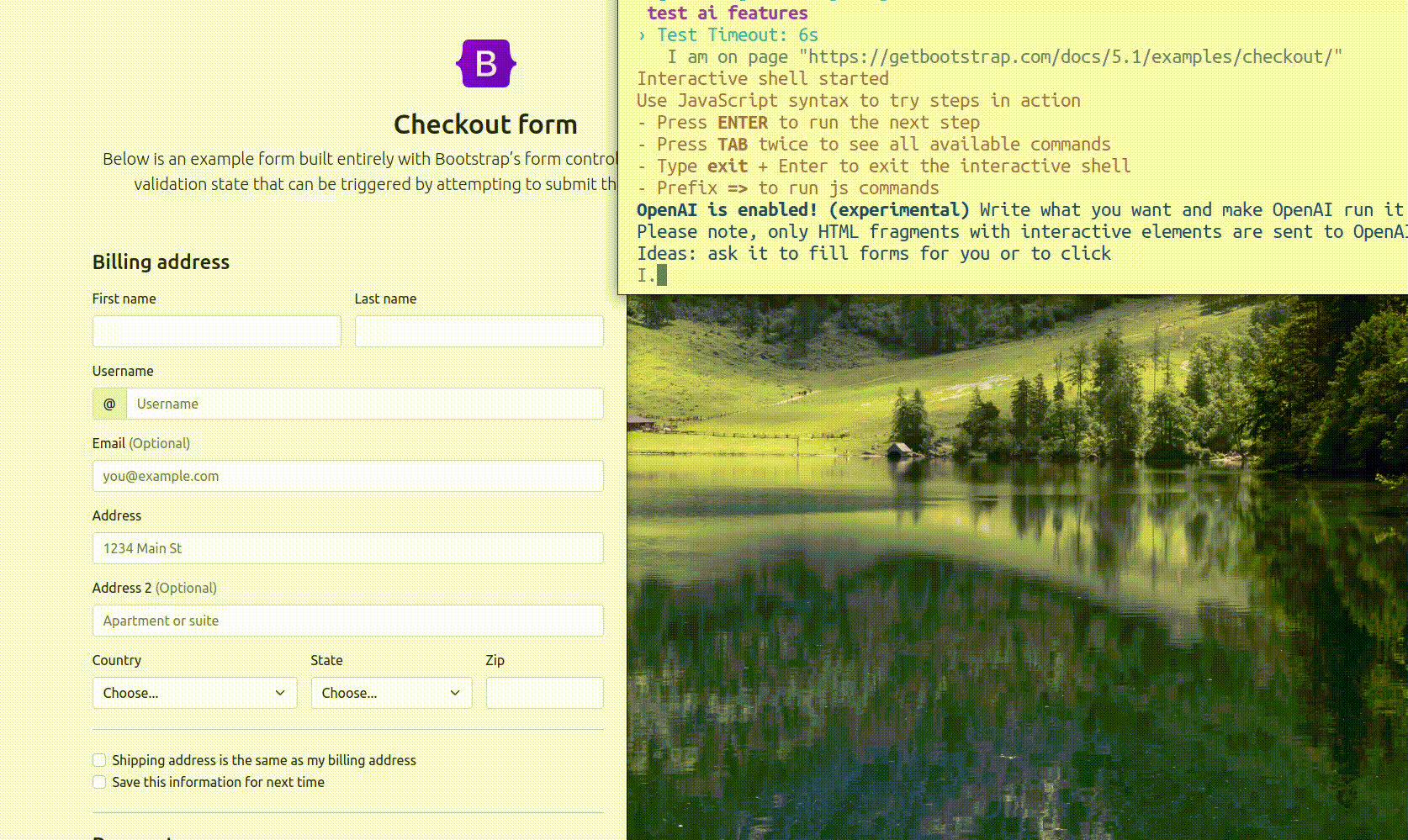Click the getbootstrap.com checkout URL in terminal
This screenshot has height=840, width=1408.
pyautogui.click(x=1070, y=57)
